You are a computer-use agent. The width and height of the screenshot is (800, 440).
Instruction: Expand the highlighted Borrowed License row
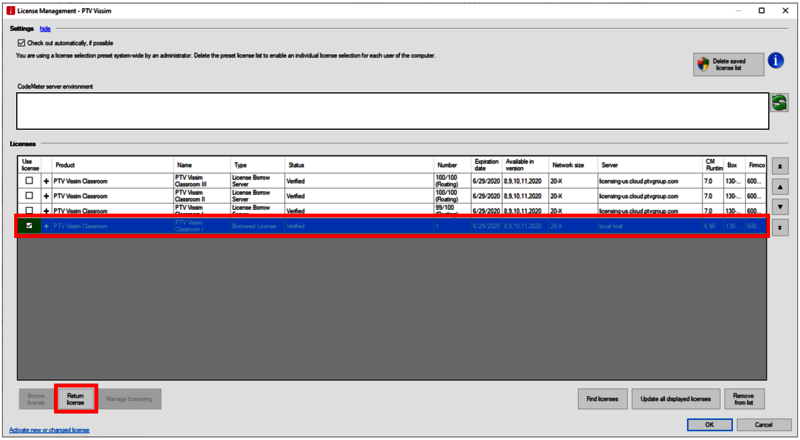click(46, 227)
